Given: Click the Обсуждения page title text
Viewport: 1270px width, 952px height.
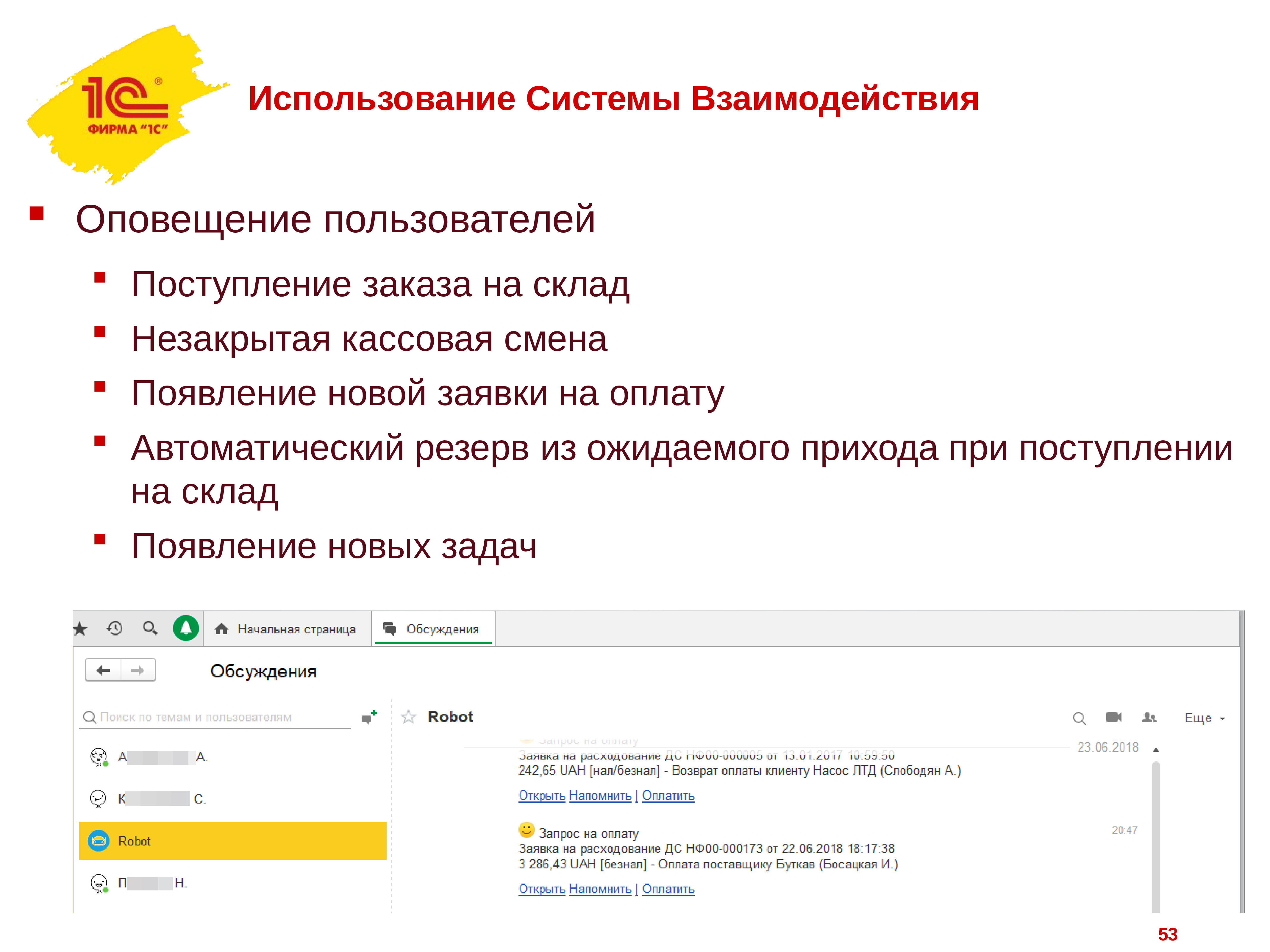Looking at the screenshot, I should [263, 671].
